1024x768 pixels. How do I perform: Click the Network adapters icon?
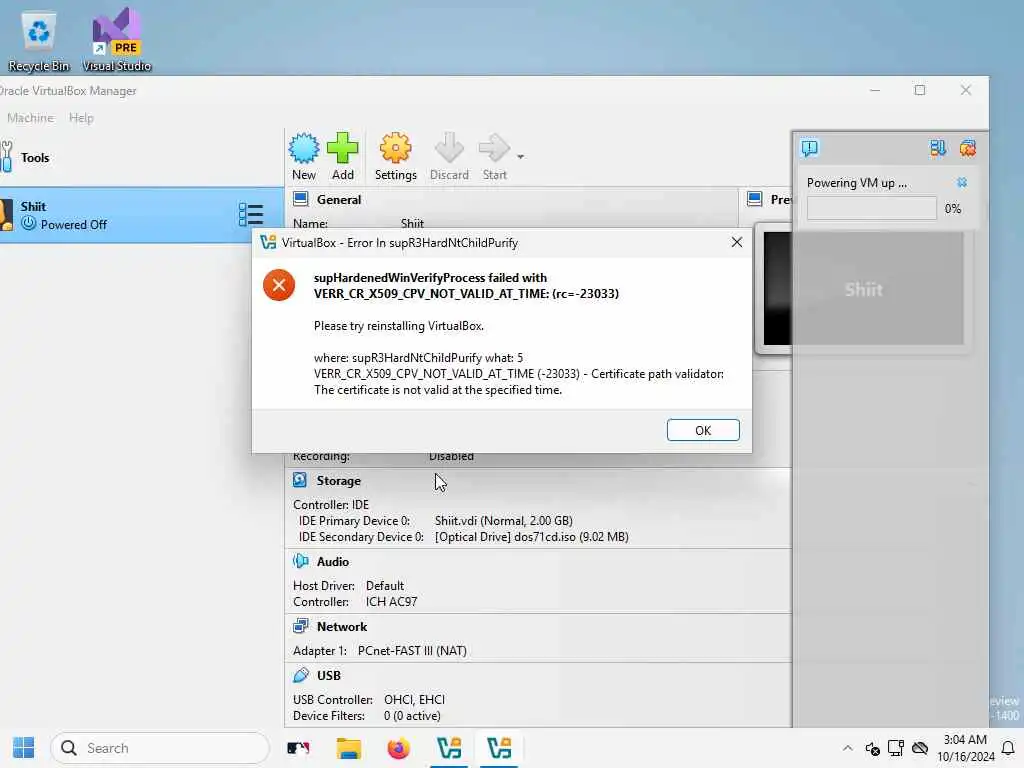[x=300, y=626]
